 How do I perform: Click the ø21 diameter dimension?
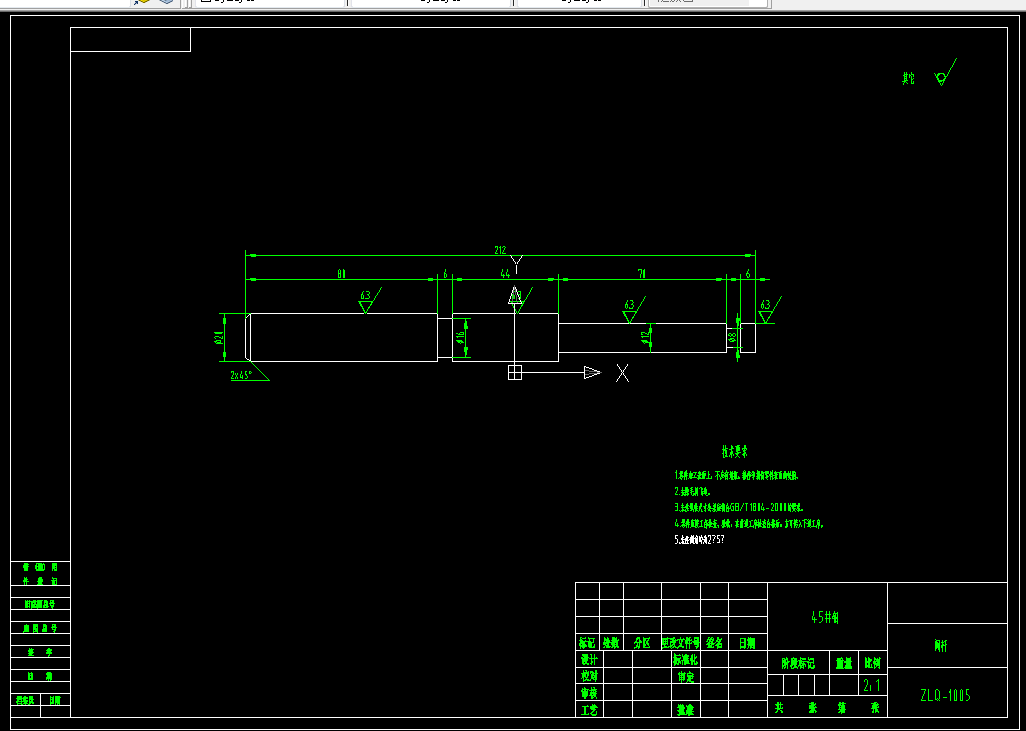point(219,337)
